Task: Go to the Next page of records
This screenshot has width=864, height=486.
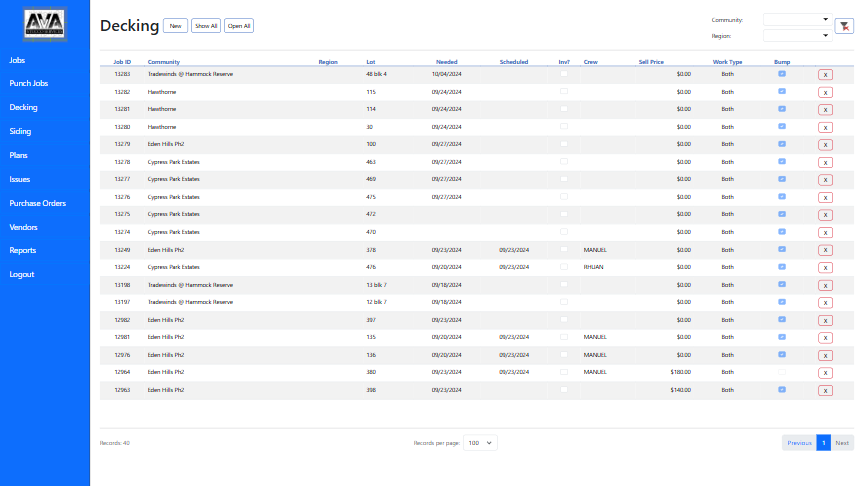Action: tap(842, 443)
